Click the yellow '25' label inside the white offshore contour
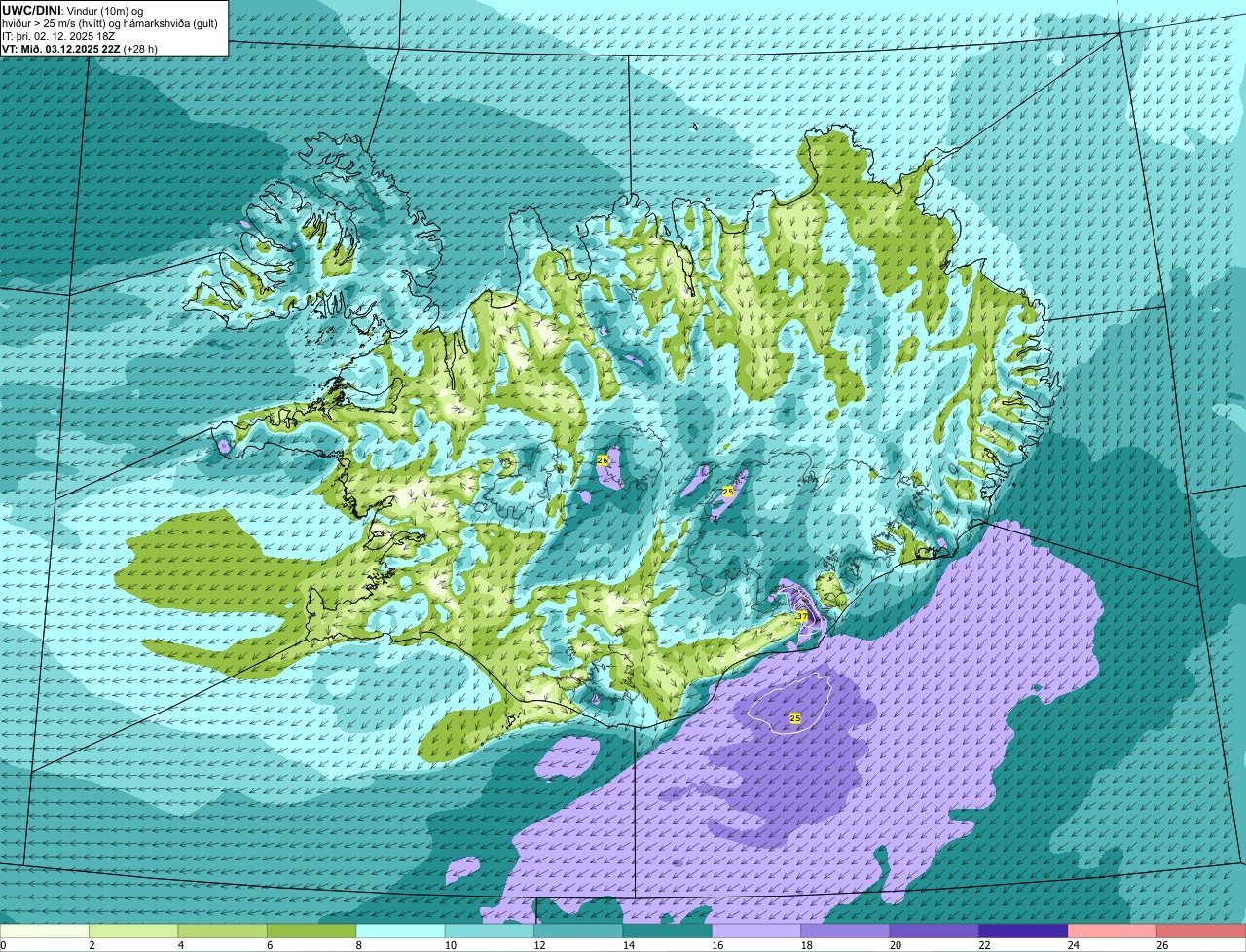Viewport: 1246px width, 952px height. click(x=795, y=717)
